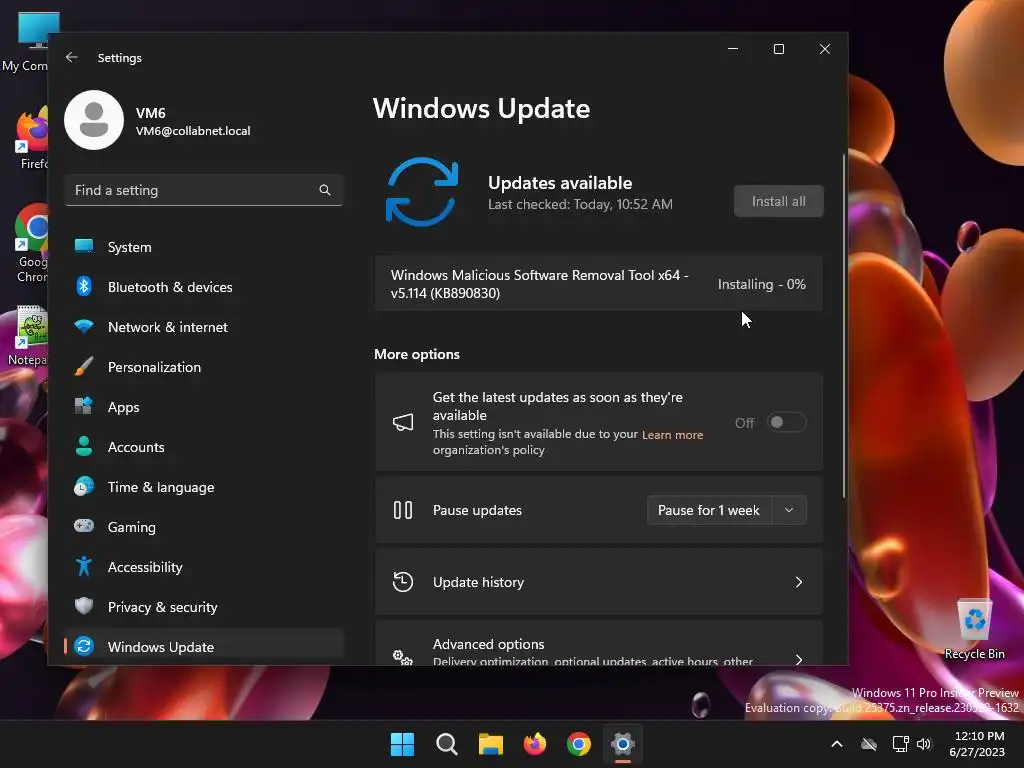1024x768 pixels.
Task: Click the Privacy & security shield icon
Action: (84, 606)
